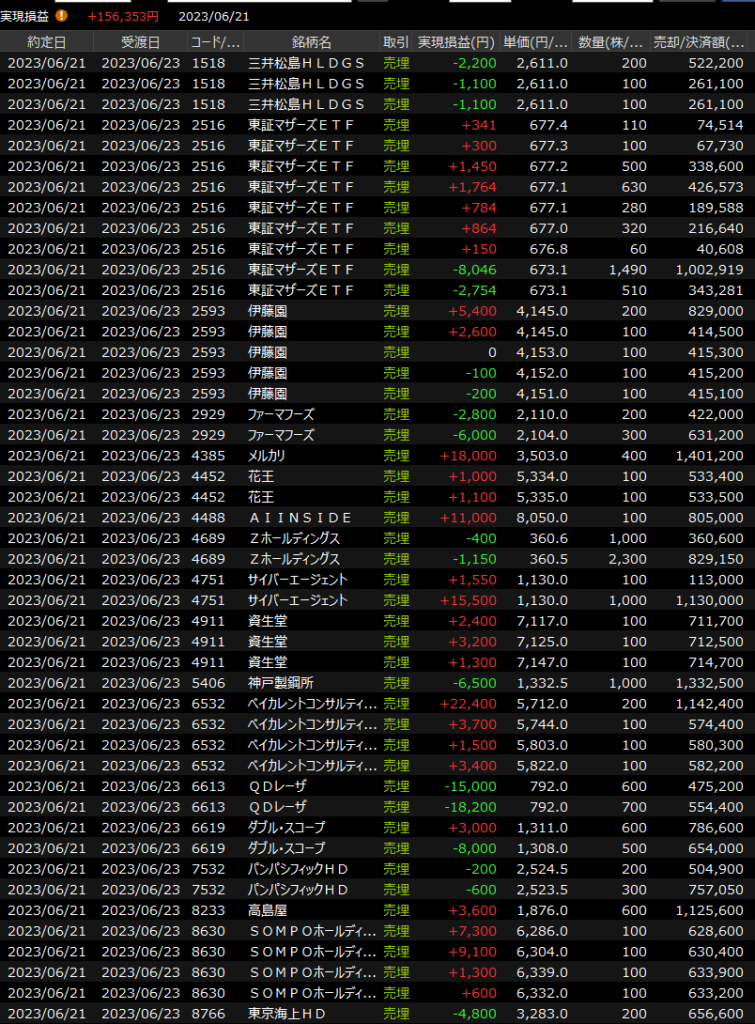Sort by the 約定日 column header
The height and width of the screenshot is (1024, 755).
tap(47, 42)
